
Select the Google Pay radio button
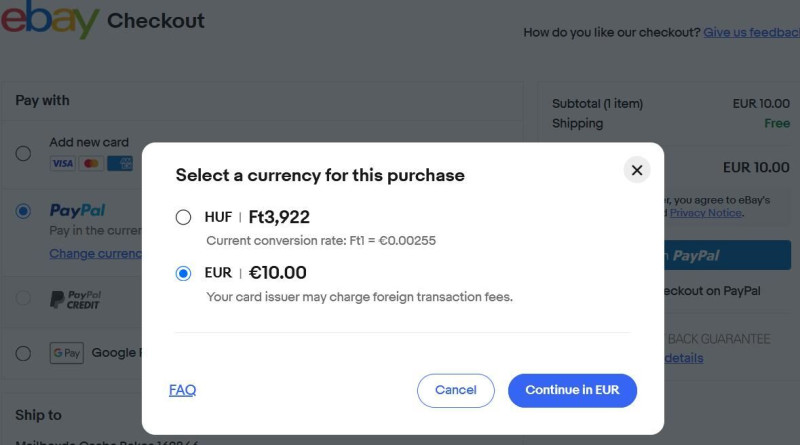coord(23,353)
